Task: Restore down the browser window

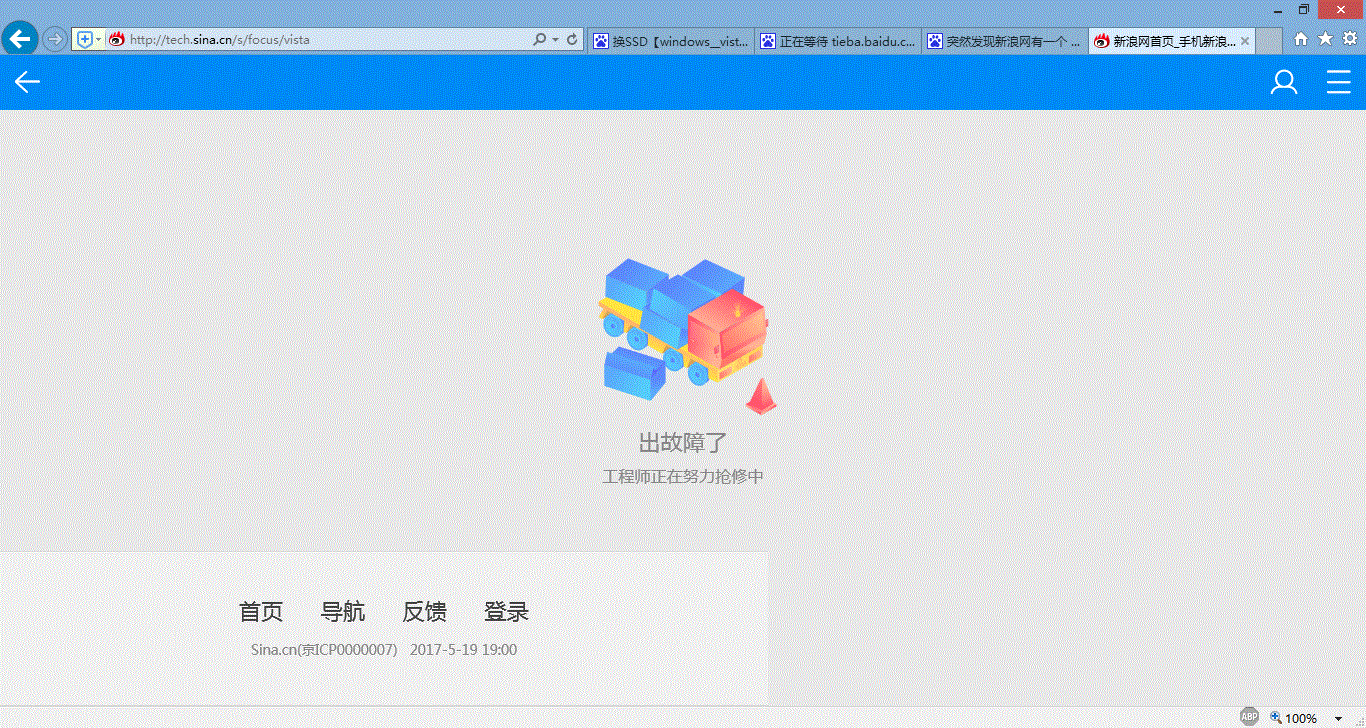Action: tap(1304, 9)
